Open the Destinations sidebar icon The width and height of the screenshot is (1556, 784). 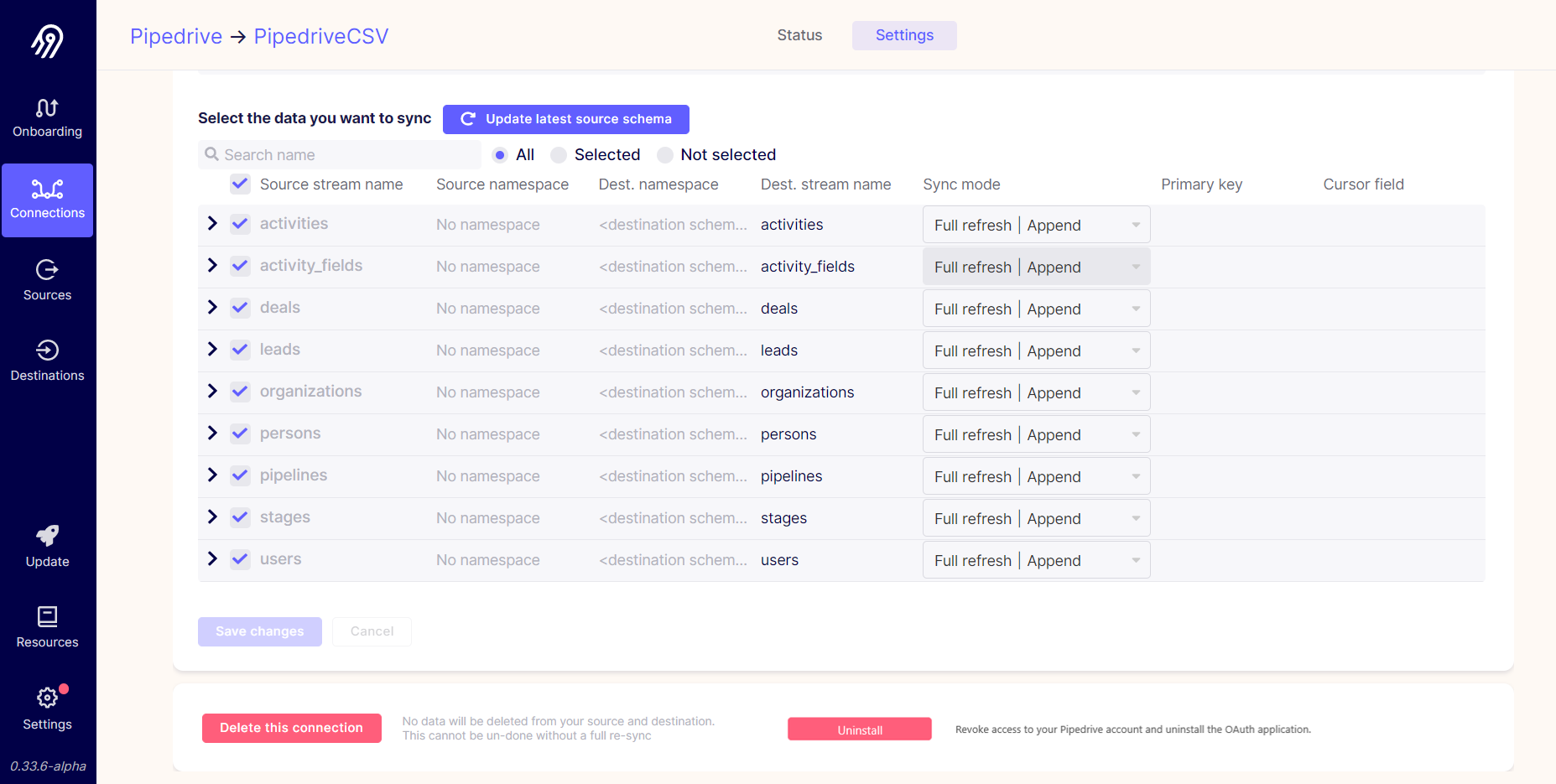tap(47, 350)
